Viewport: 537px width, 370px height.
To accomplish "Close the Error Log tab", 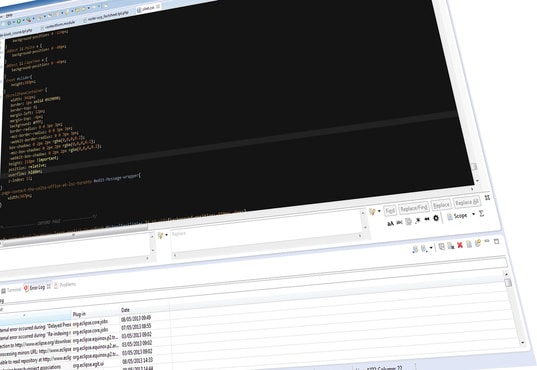I will pyautogui.click(x=49, y=286).
